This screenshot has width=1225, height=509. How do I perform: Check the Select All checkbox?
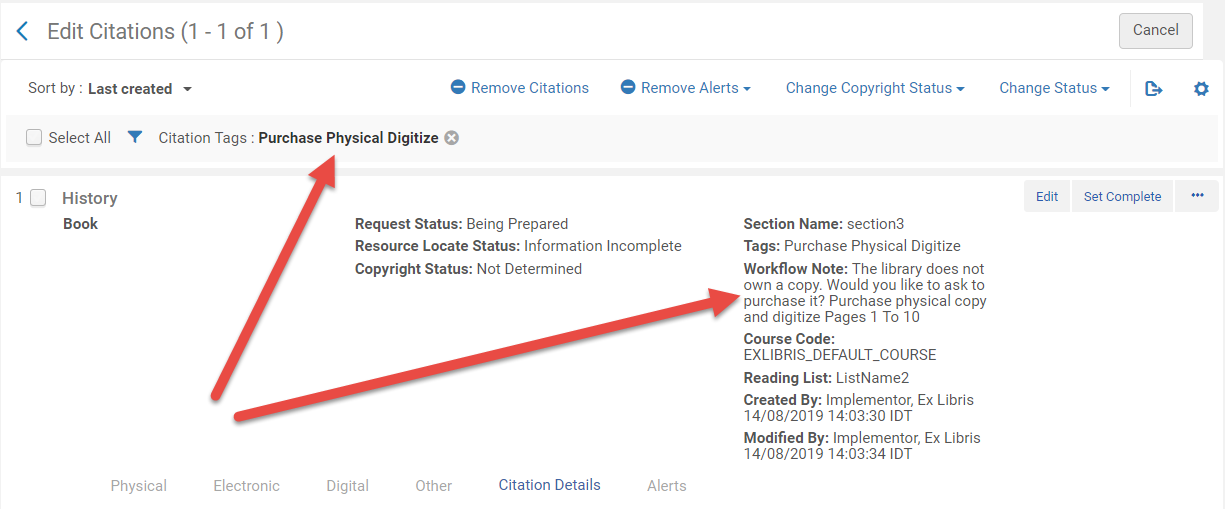[x=34, y=138]
